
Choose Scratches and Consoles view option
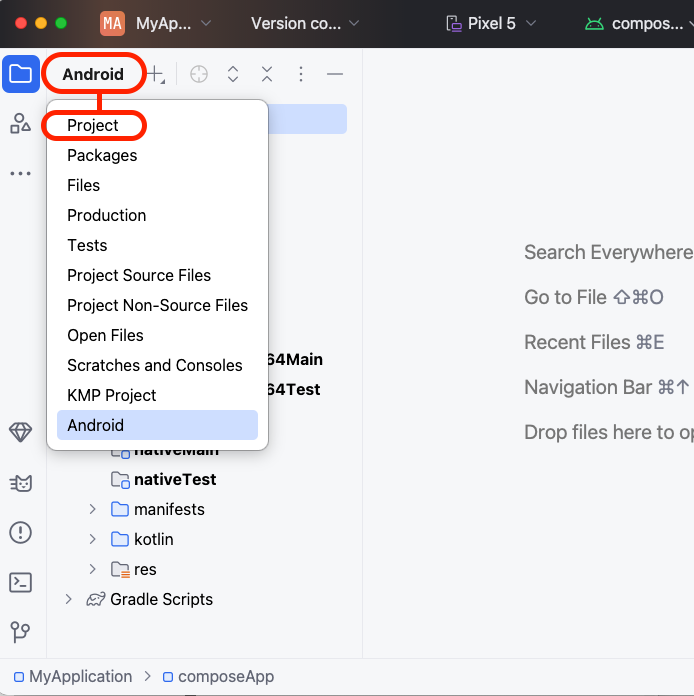(155, 365)
